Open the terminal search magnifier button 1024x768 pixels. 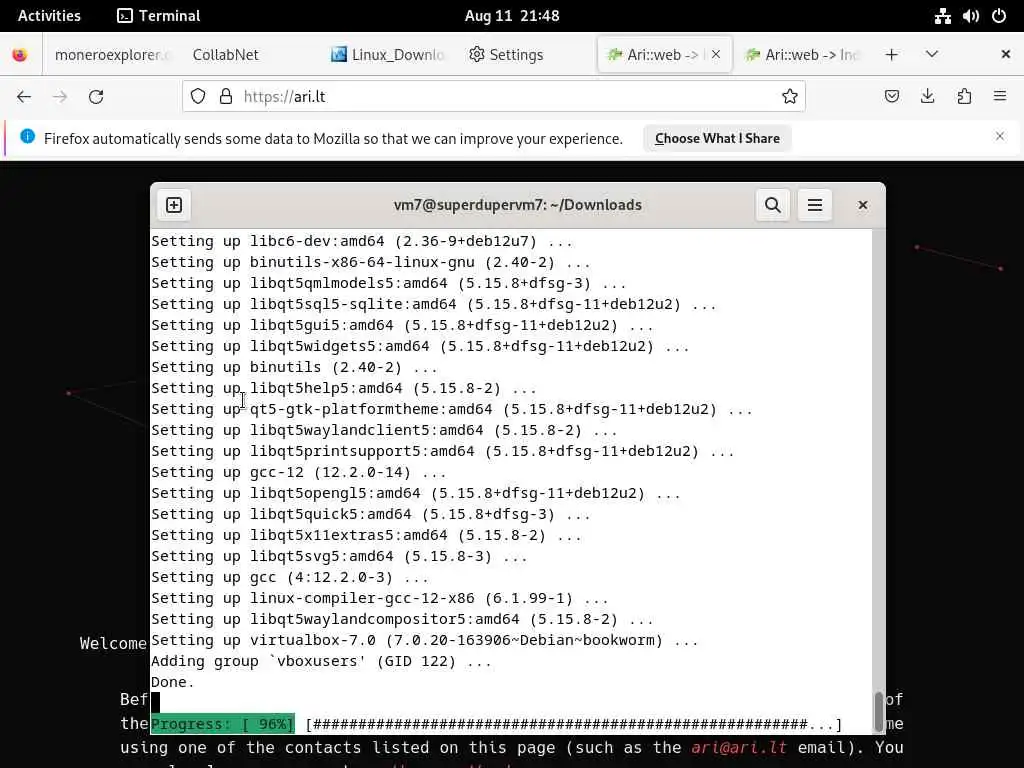[773, 205]
